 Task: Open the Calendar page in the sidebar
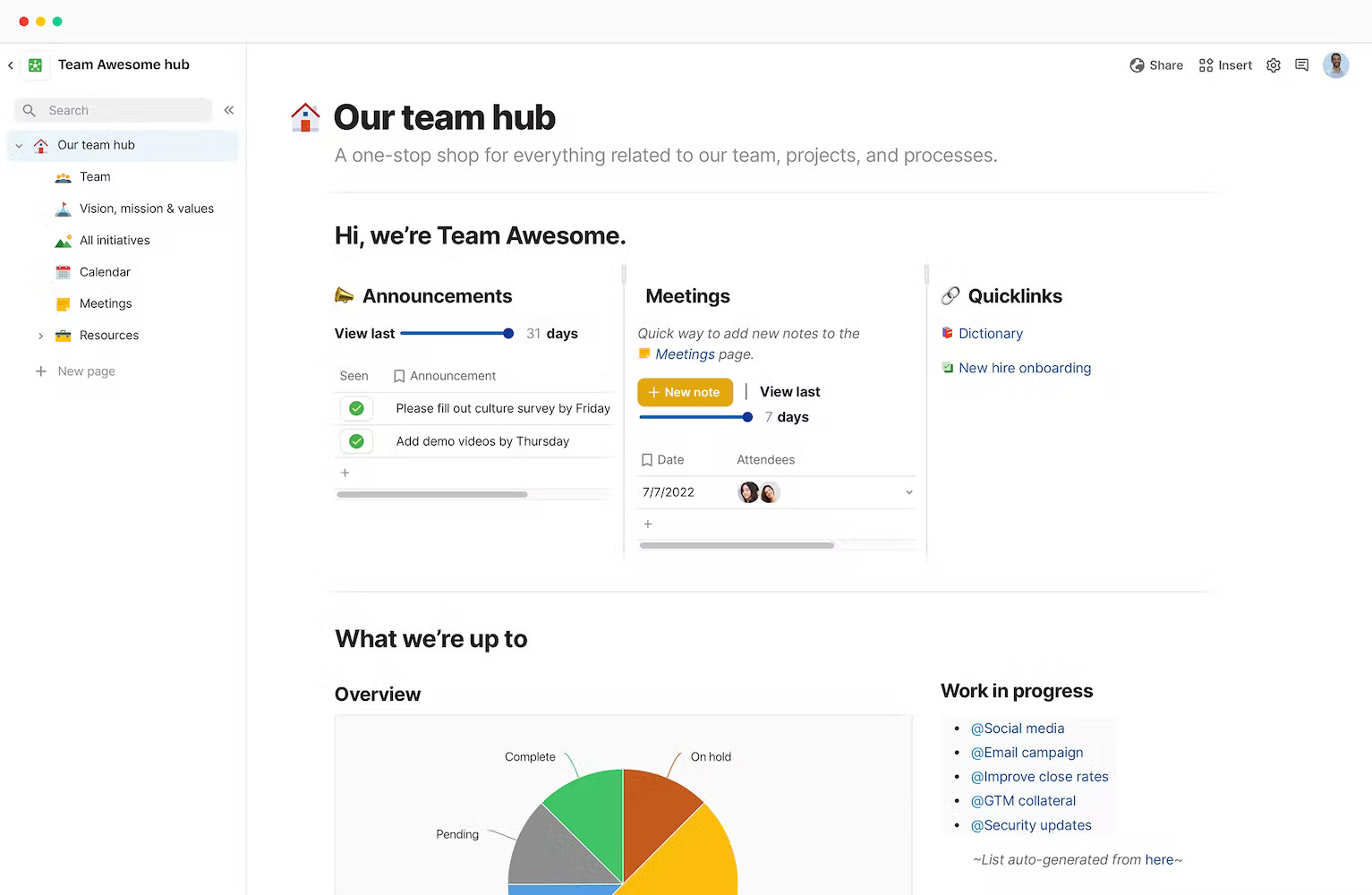coord(105,272)
